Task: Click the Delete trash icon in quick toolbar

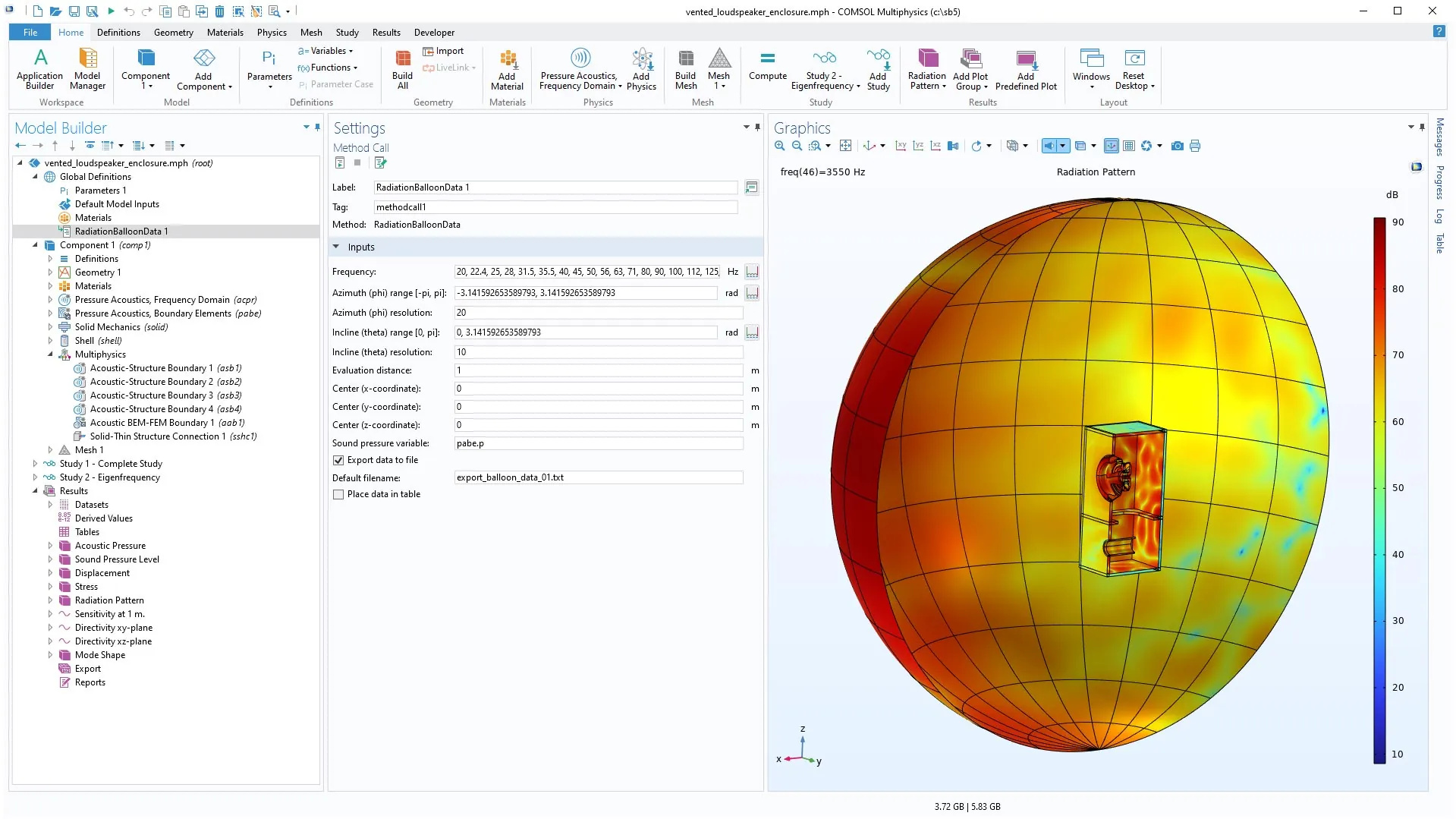Action: coord(219,11)
